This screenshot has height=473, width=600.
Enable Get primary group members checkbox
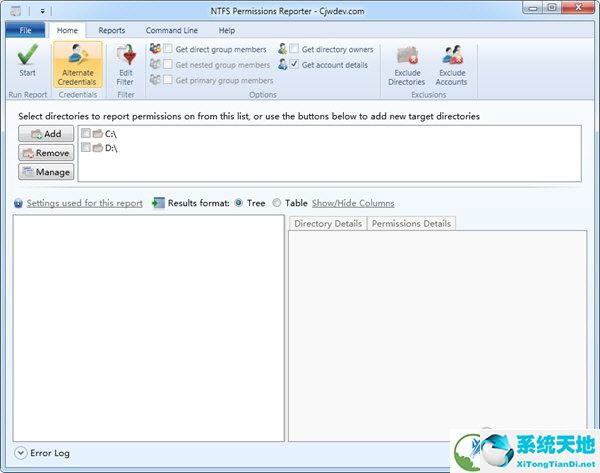pyautogui.click(x=168, y=80)
